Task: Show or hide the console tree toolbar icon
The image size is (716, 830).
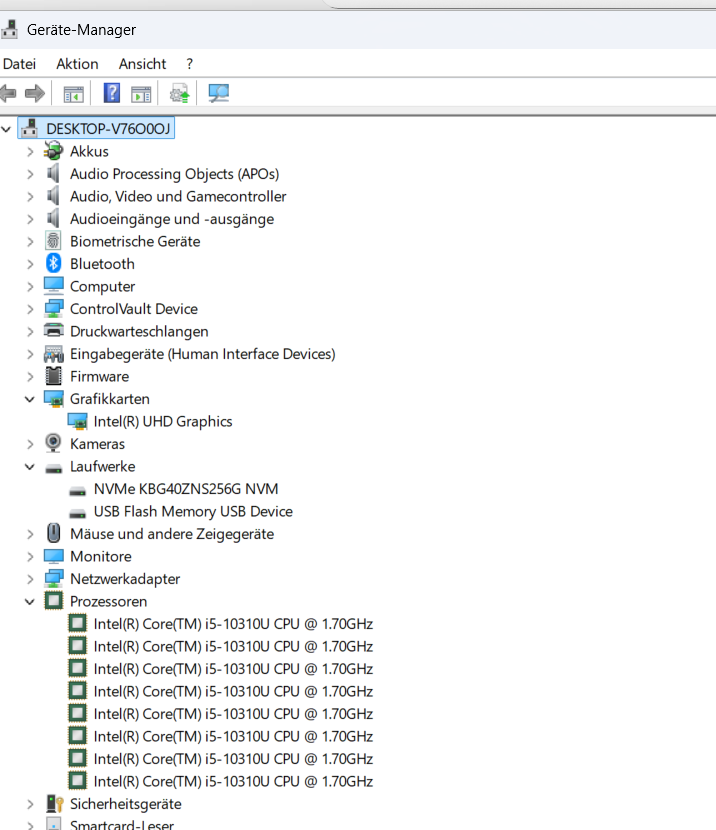Action: point(74,94)
